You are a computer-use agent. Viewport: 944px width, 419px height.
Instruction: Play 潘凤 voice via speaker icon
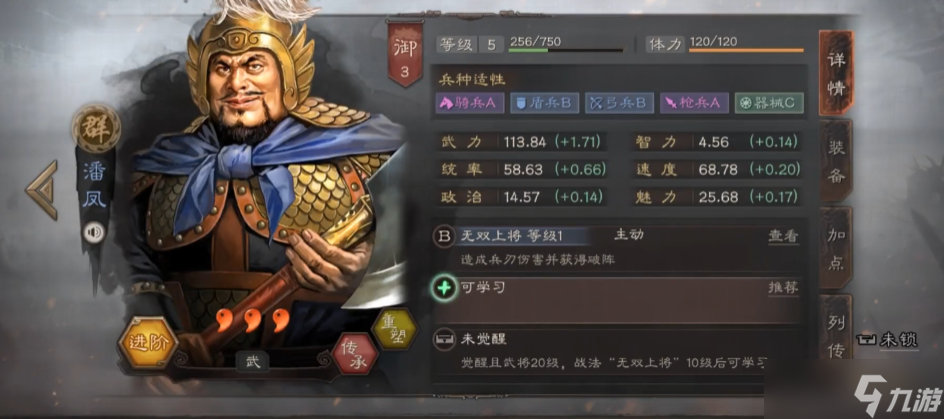pyautogui.click(x=93, y=232)
